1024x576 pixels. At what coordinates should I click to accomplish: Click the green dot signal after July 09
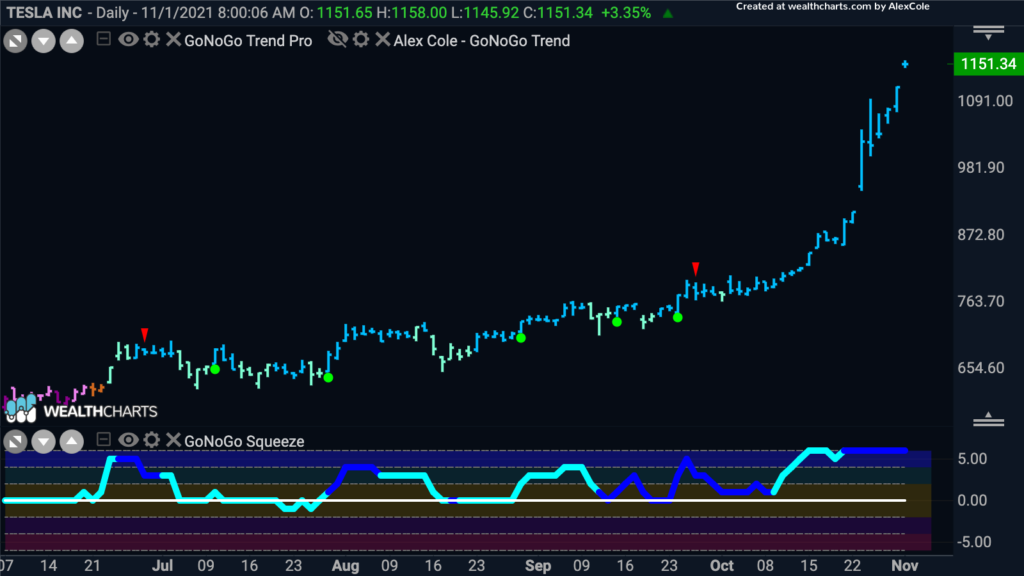[215, 369]
